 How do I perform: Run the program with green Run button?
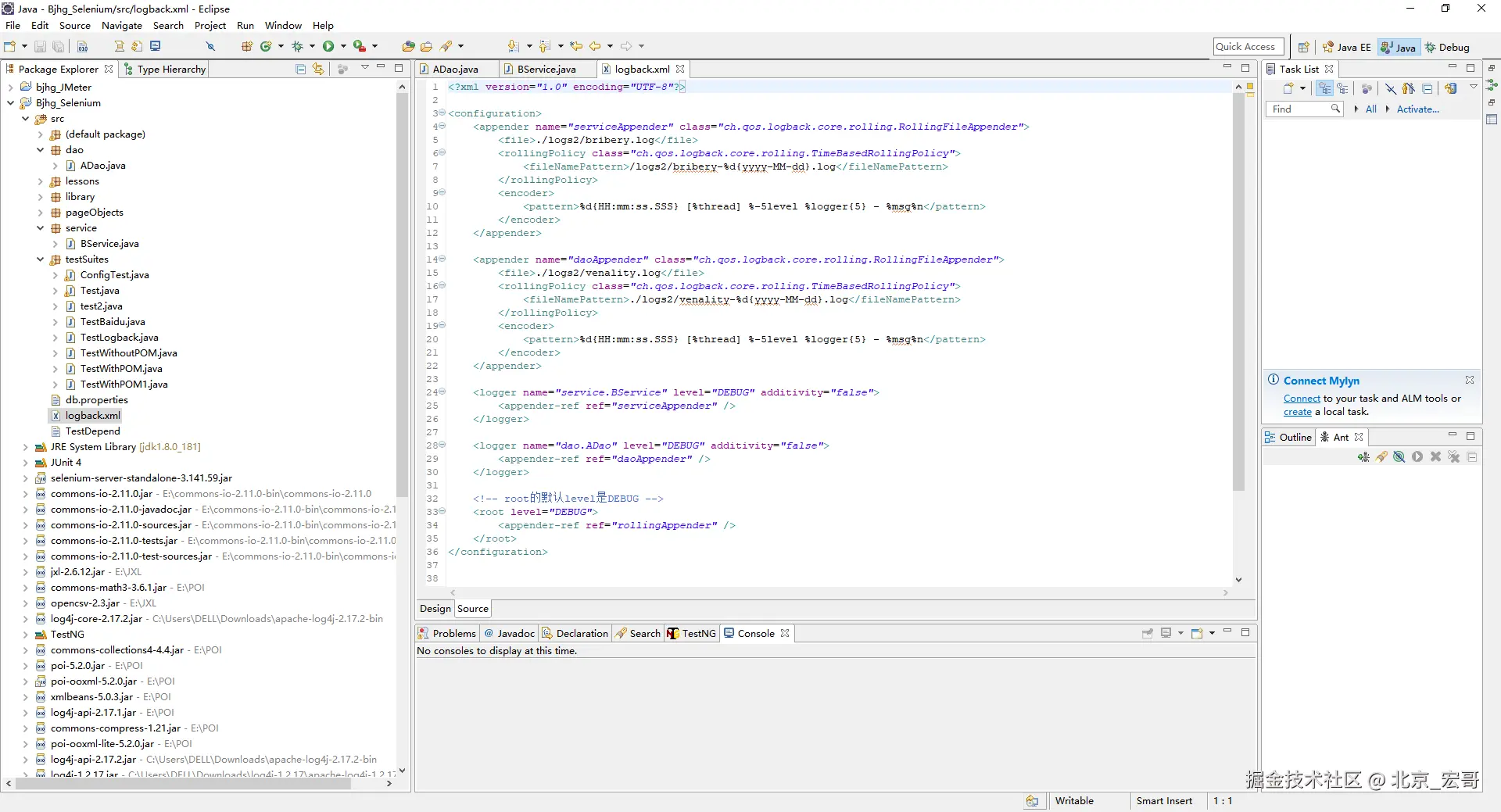coord(328,47)
